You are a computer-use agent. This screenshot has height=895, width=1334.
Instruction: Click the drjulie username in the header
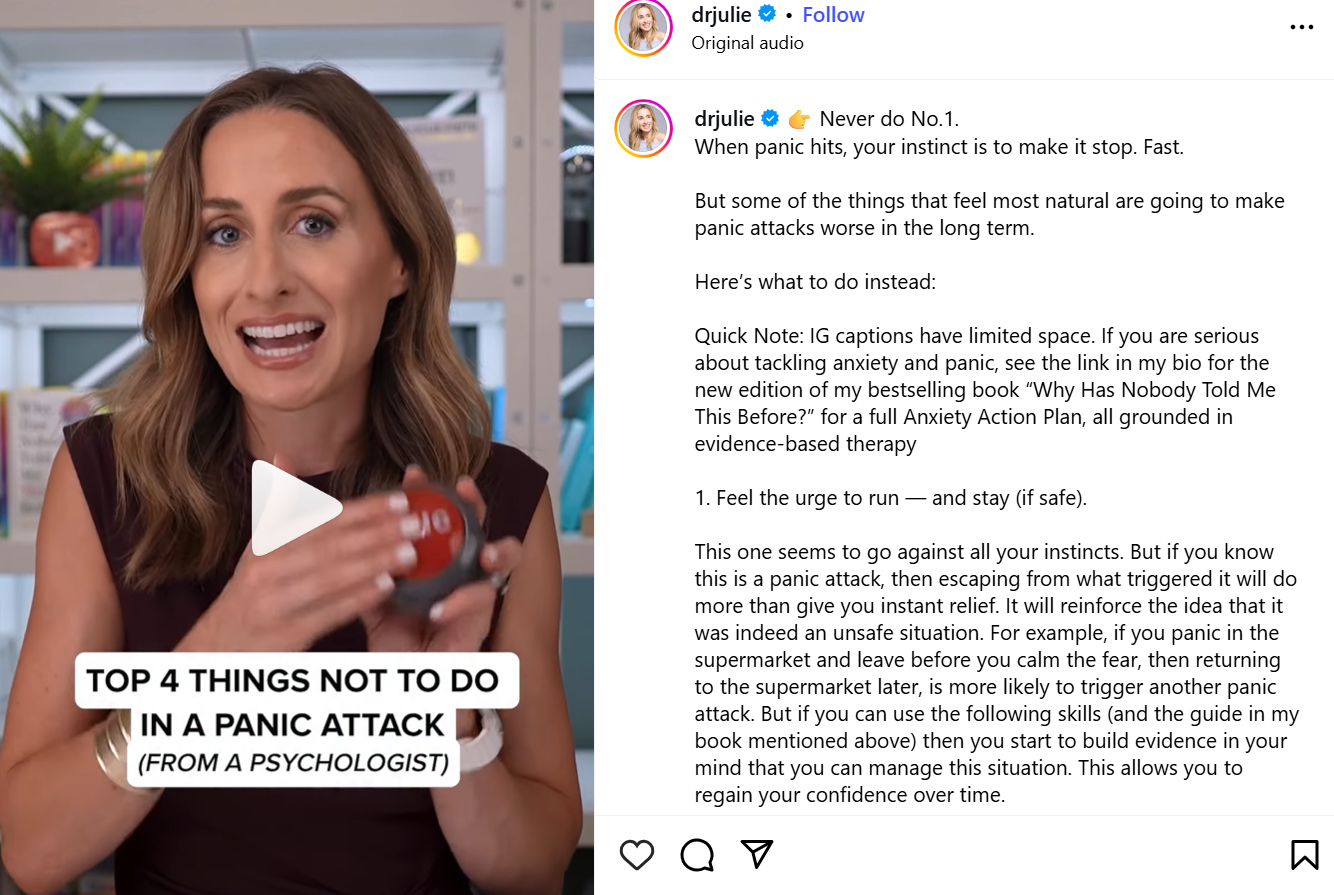(721, 15)
